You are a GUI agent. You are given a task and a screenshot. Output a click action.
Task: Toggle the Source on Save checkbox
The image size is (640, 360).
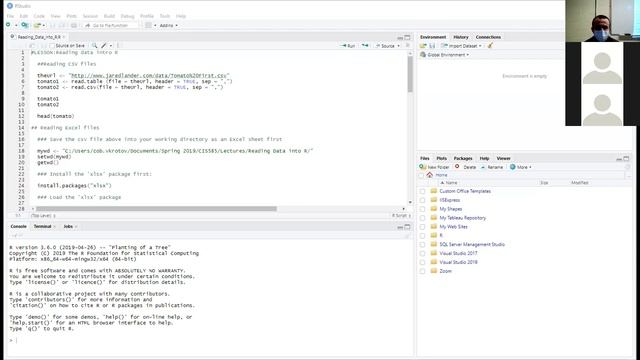[52, 46]
